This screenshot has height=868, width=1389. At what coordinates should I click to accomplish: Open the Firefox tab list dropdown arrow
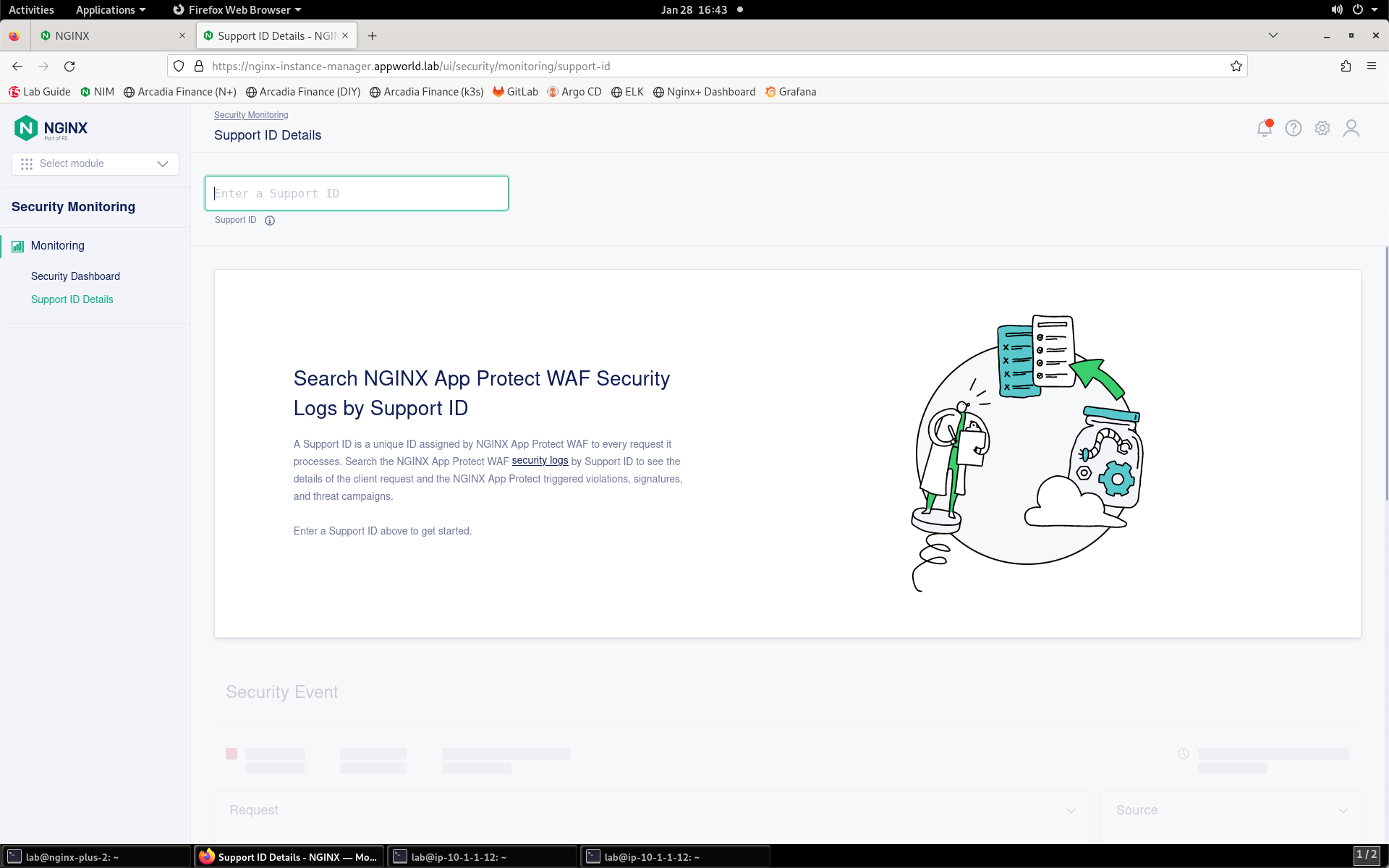(x=1273, y=35)
